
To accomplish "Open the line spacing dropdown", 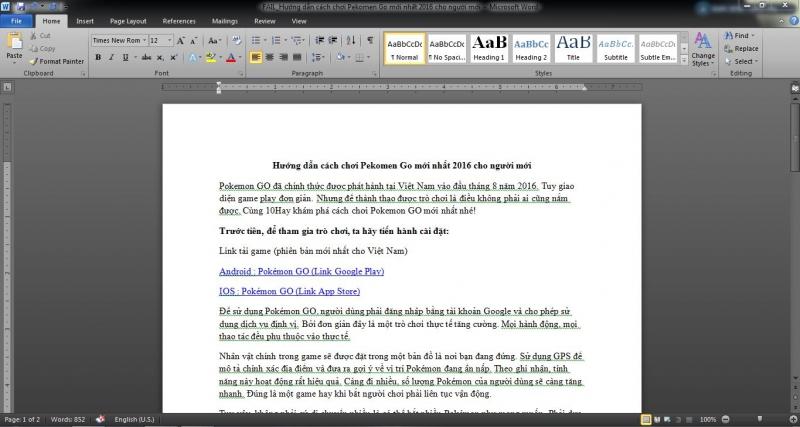I will [x=318, y=57].
